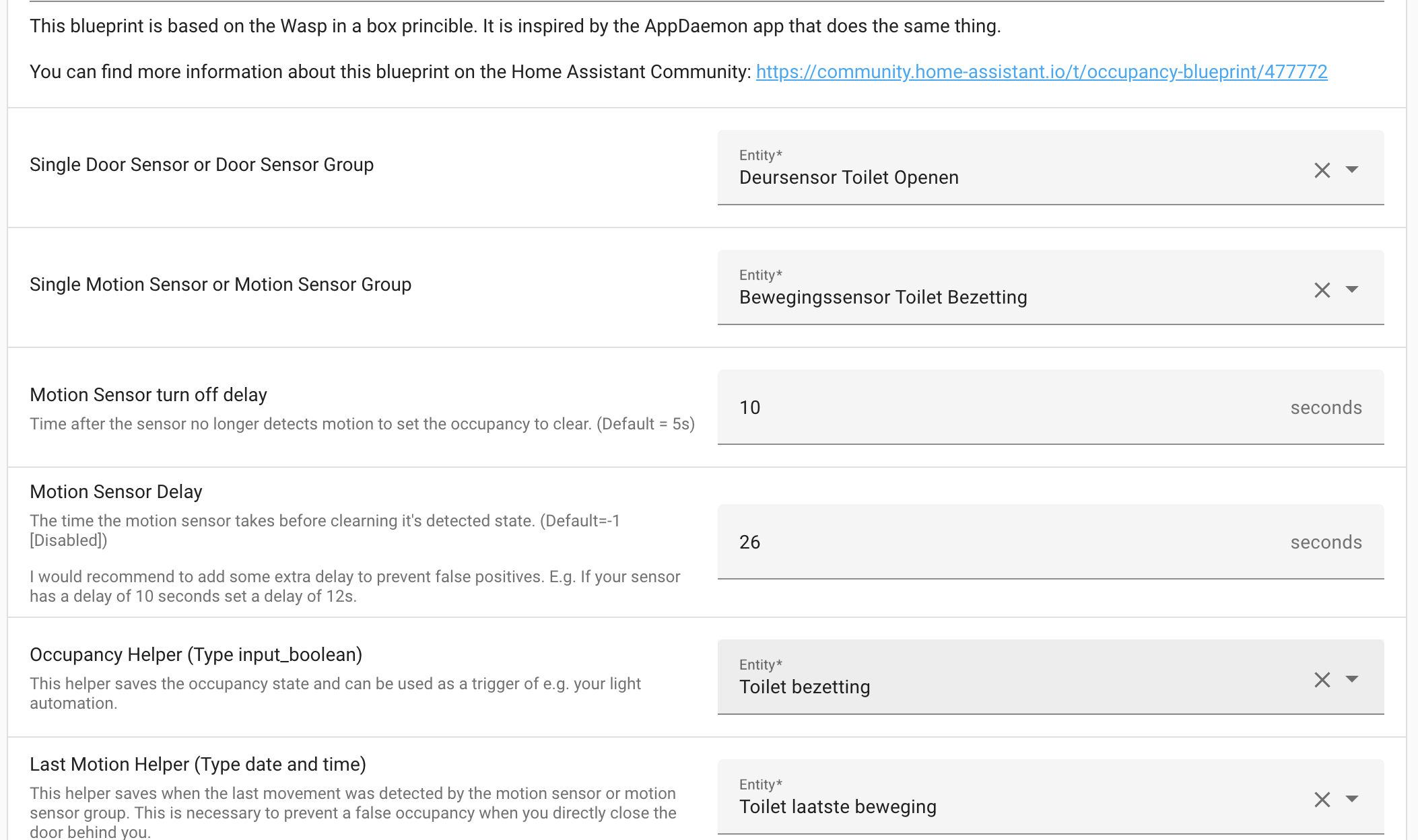Select the Toilet bezetting entity text

click(x=805, y=687)
